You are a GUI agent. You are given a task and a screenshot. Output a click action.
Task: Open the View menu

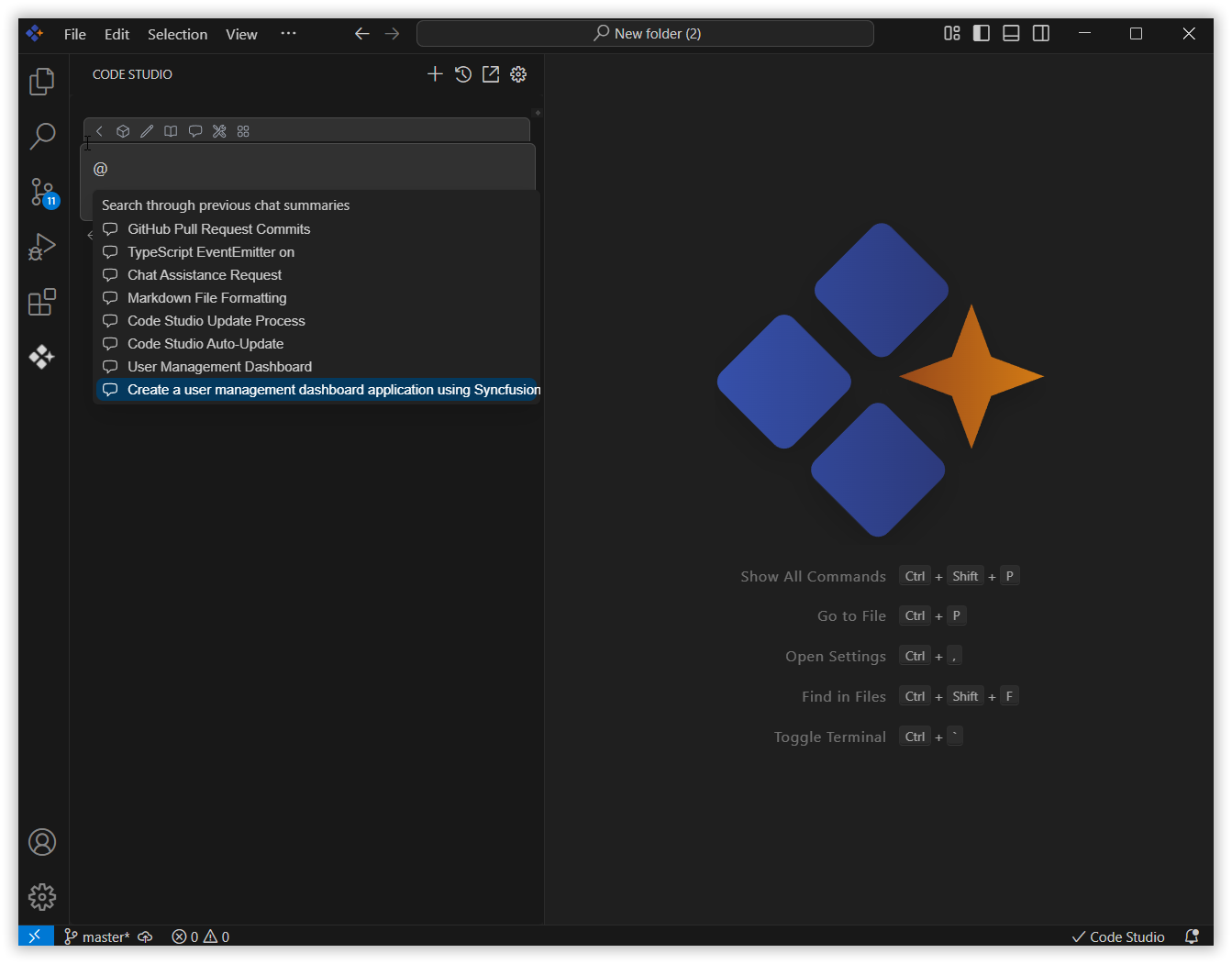pos(241,34)
